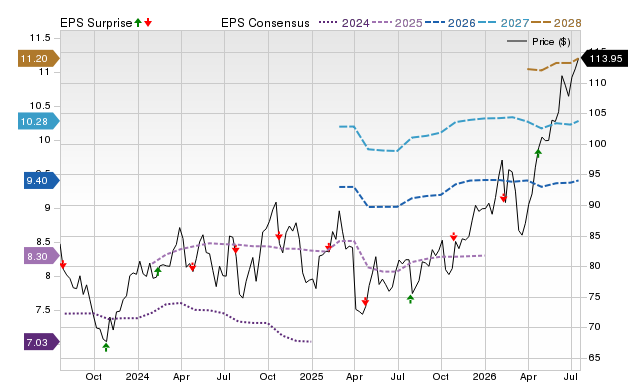Click the 110 label on the price axis
This screenshot has height=382, width=640.
(x=597, y=82)
